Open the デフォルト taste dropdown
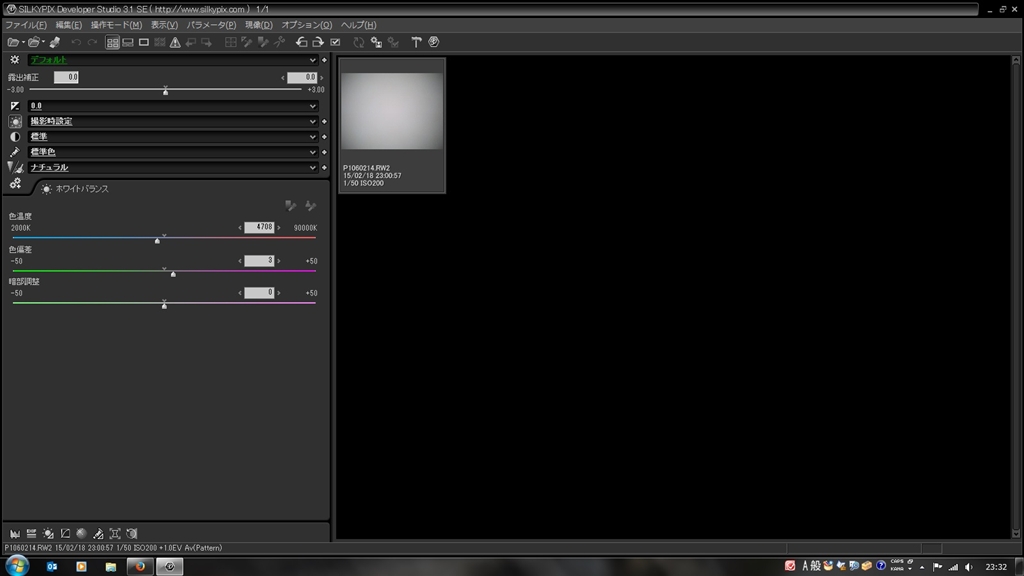 point(172,60)
